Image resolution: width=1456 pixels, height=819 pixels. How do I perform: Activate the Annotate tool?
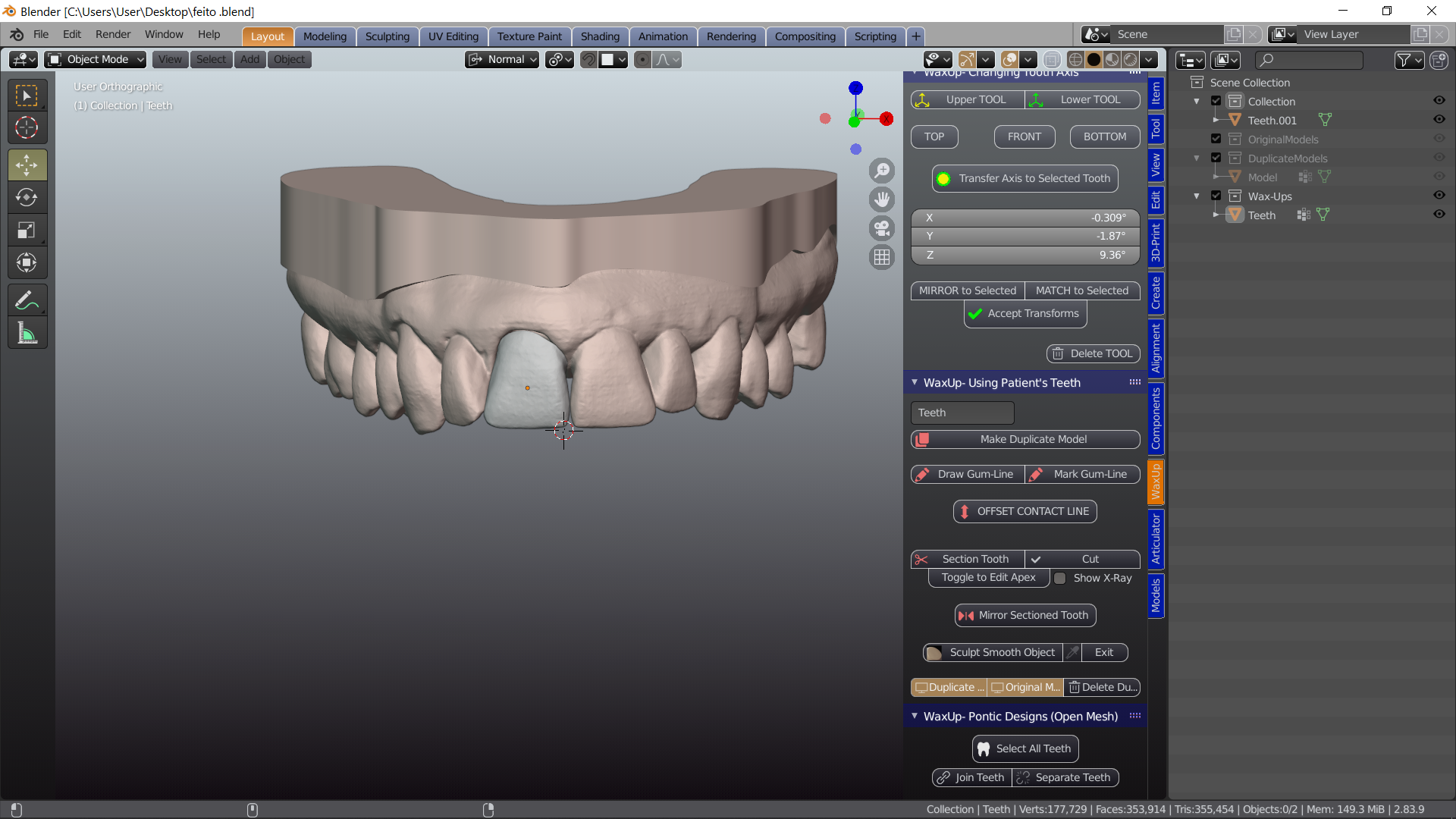[x=27, y=300]
